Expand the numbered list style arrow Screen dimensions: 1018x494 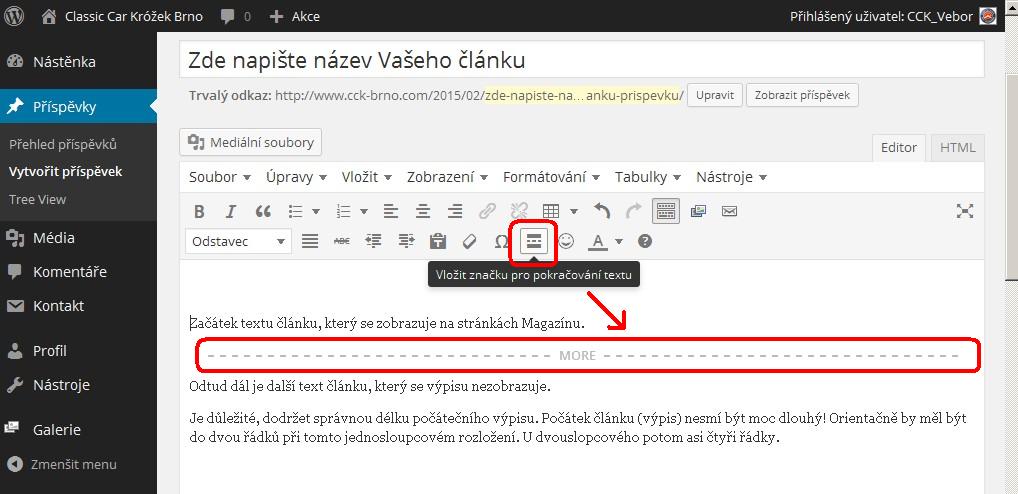tap(364, 211)
